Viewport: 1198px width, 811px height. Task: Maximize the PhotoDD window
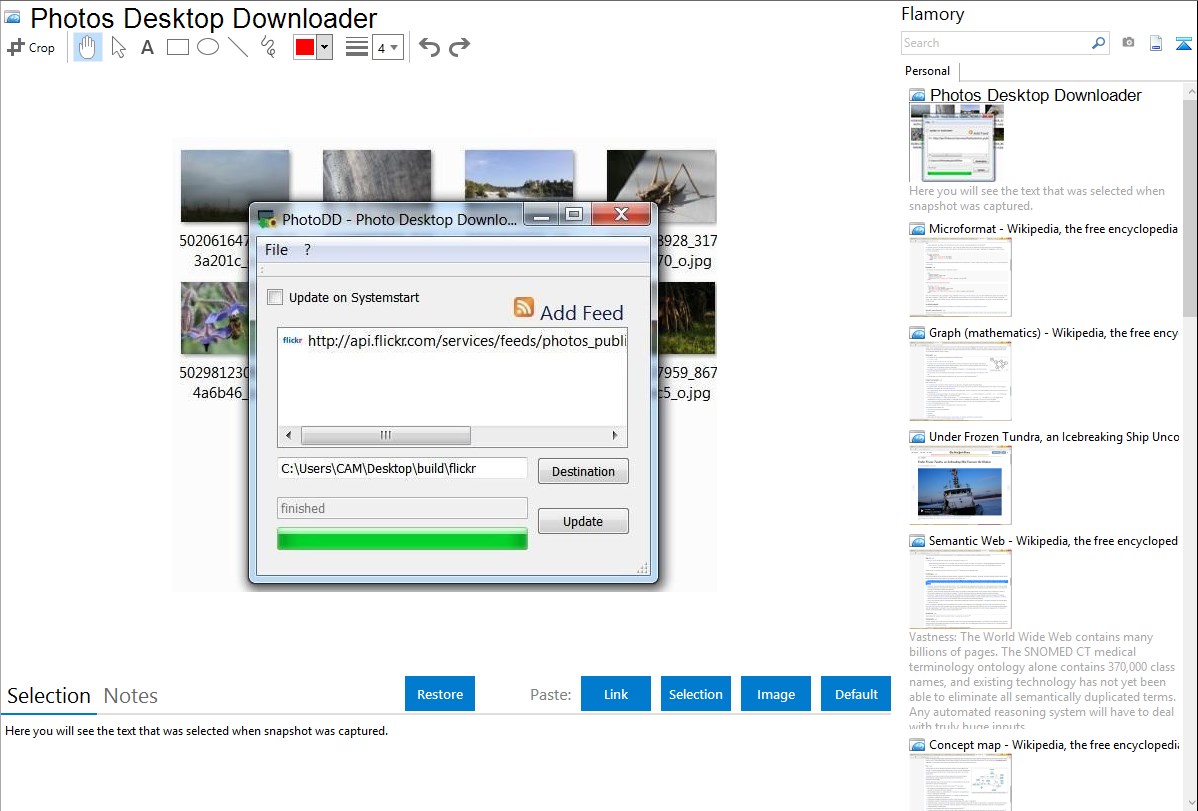575,215
